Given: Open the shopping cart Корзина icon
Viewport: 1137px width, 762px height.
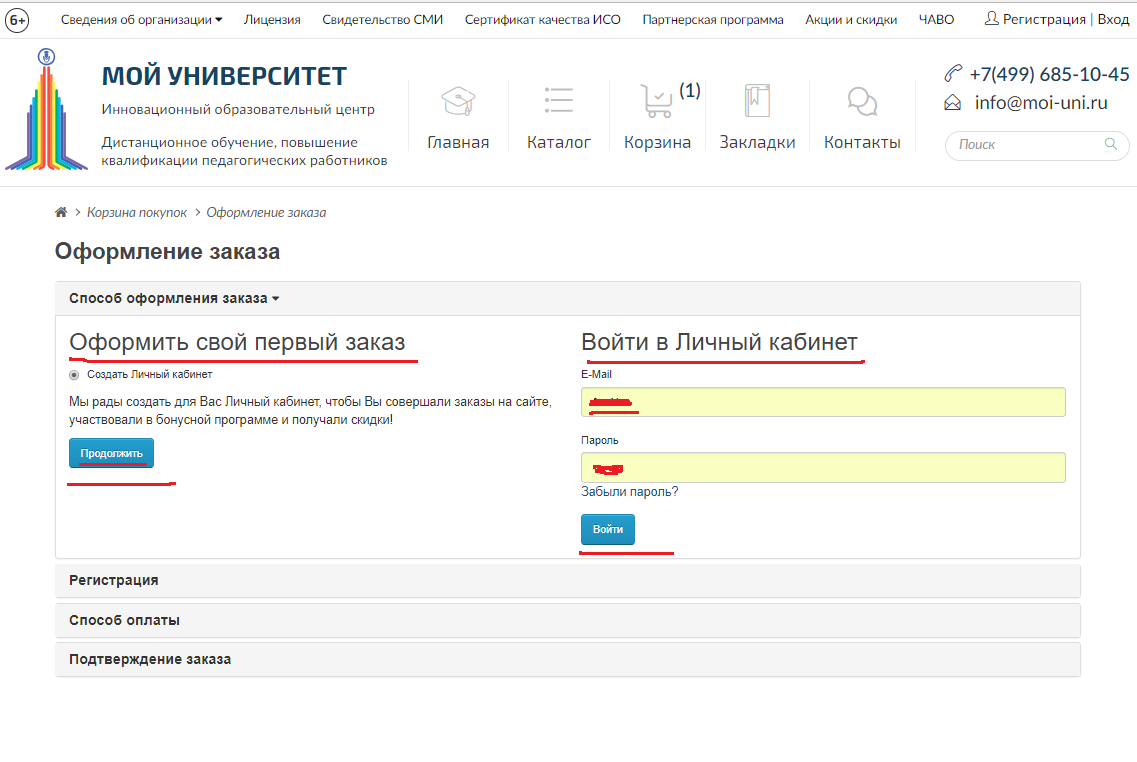Looking at the screenshot, I should coord(657,101).
